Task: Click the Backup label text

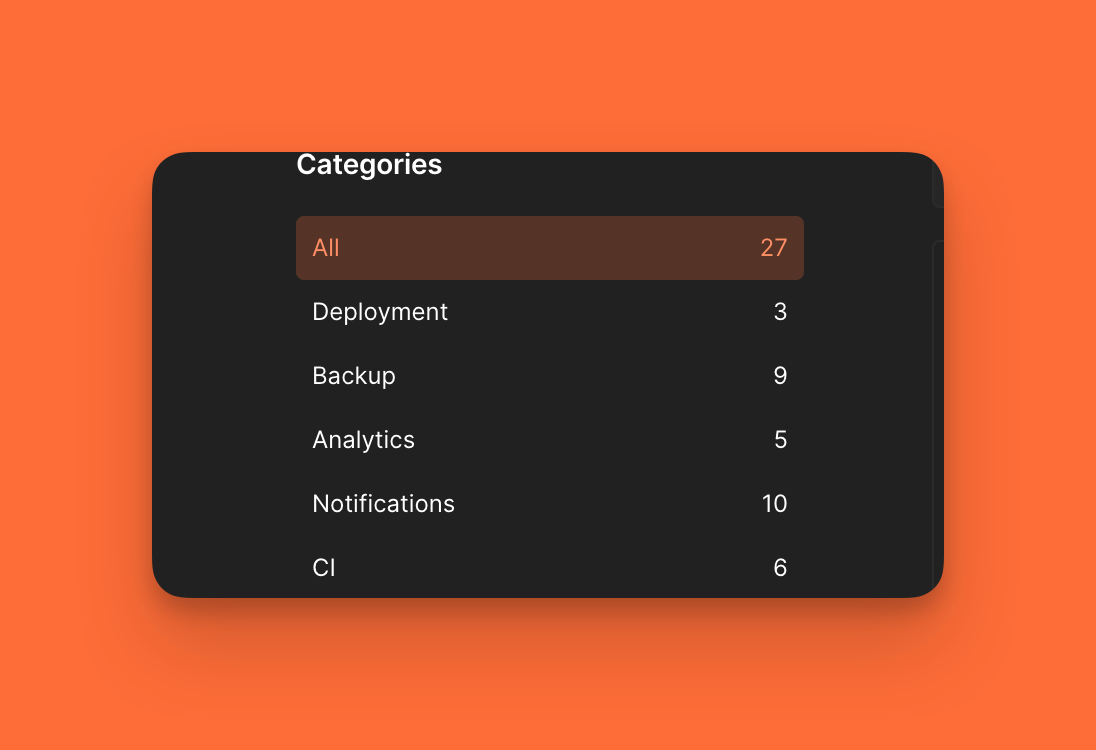Action: (354, 376)
